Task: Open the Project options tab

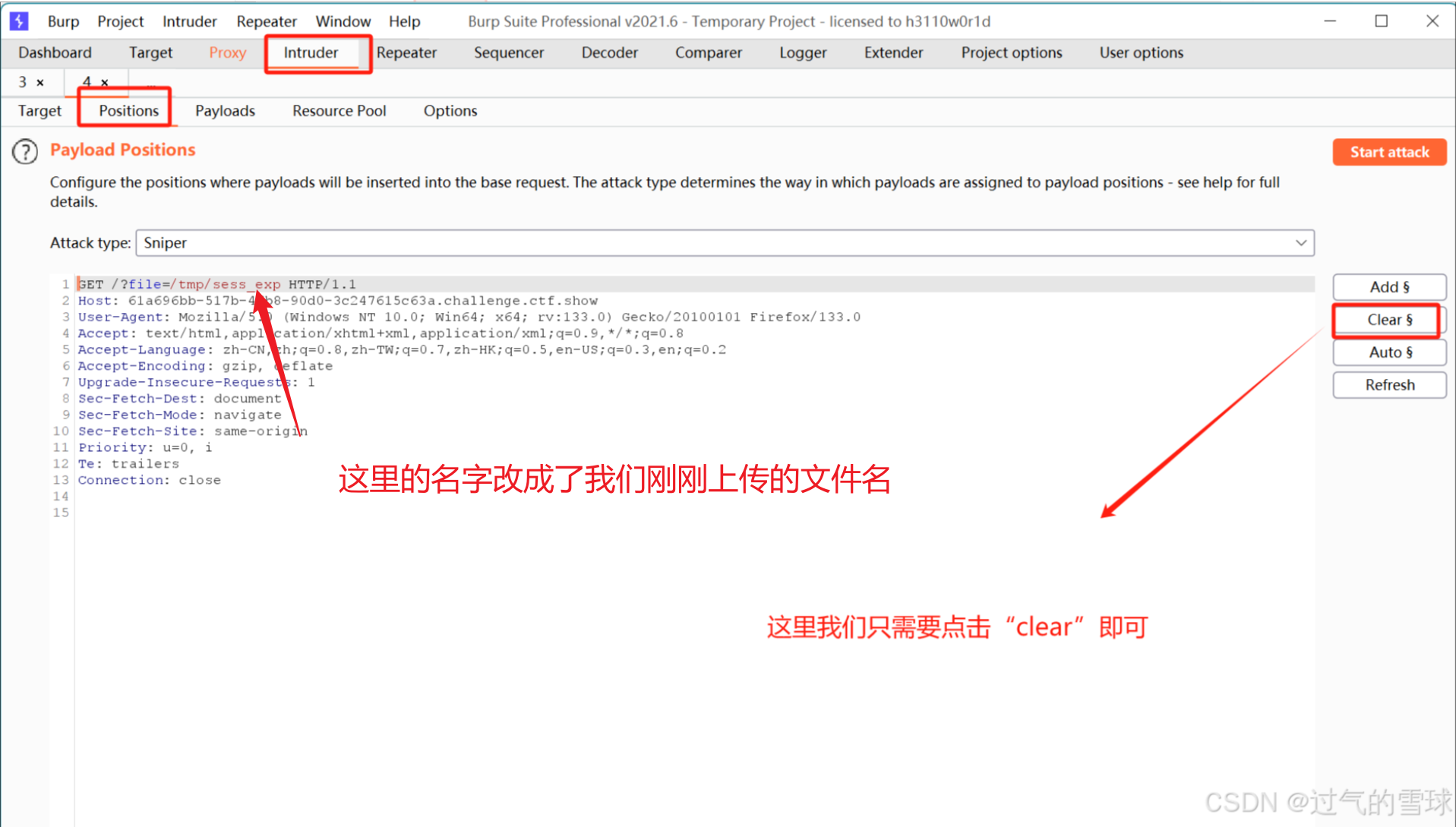Action: (x=1012, y=52)
